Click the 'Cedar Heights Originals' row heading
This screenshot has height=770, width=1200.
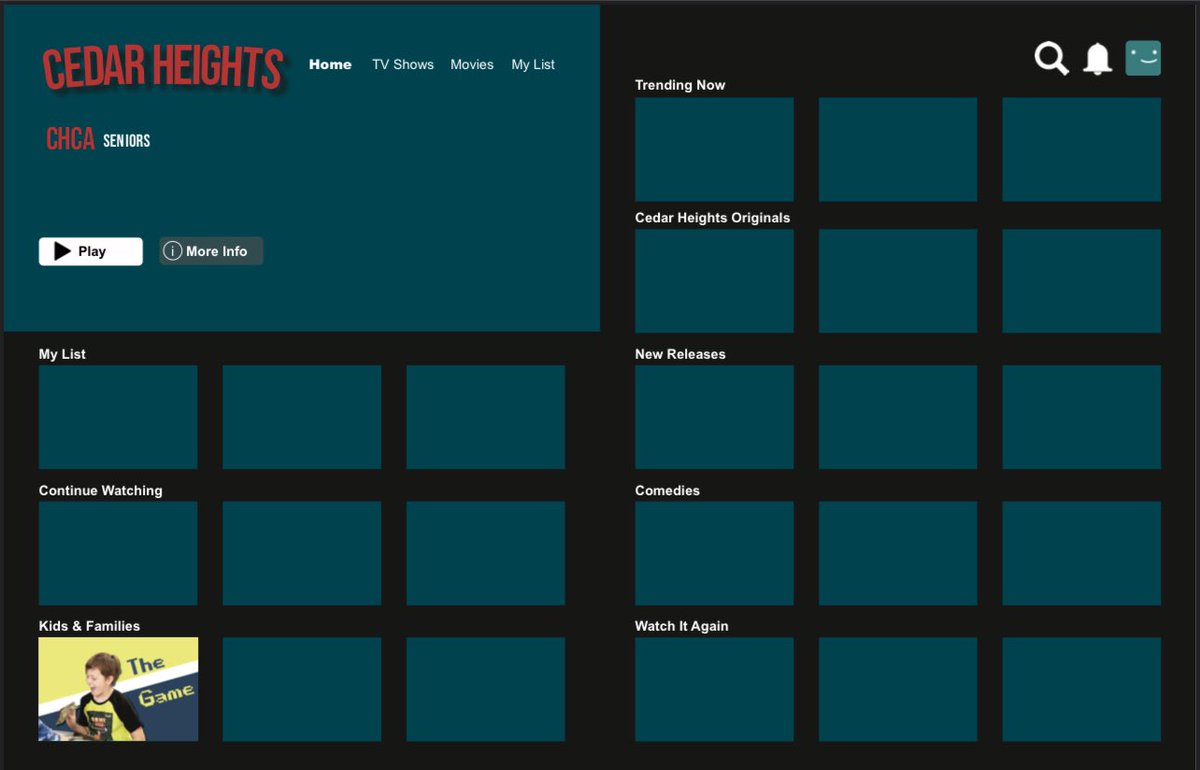tap(712, 218)
